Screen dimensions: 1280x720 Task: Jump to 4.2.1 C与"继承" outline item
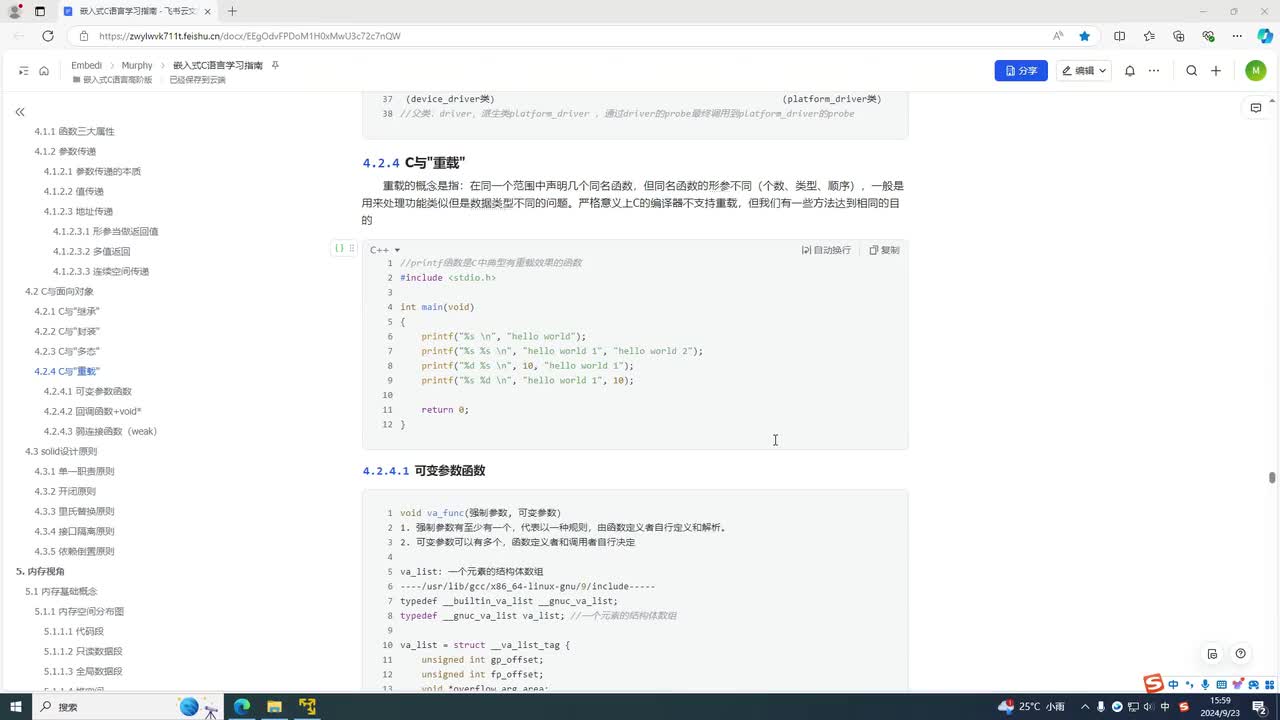click(67, 311)
